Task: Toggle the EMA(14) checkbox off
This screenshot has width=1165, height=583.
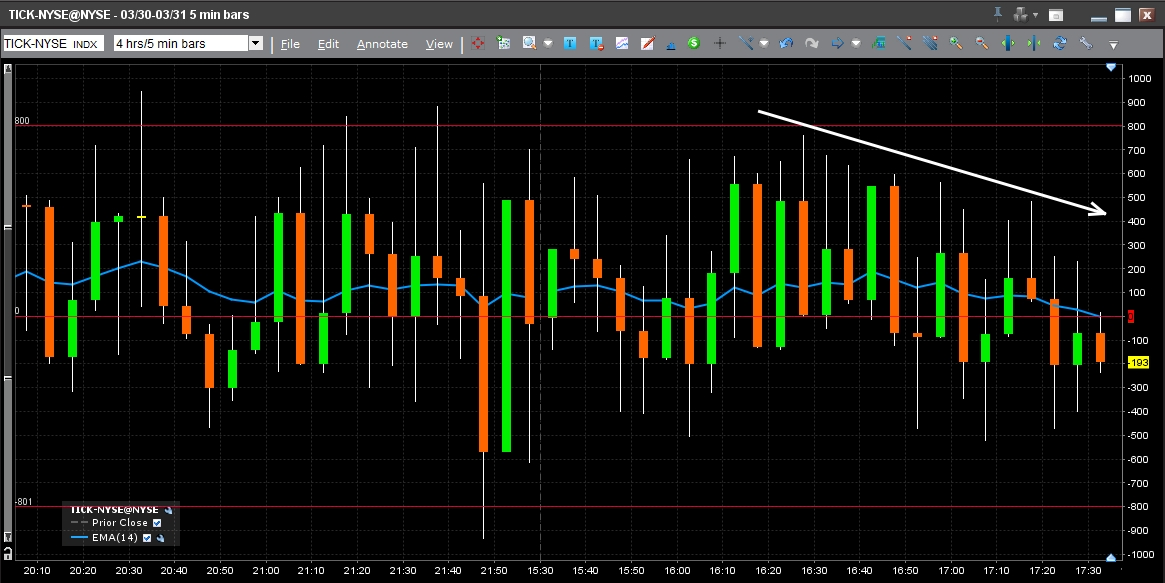Action: pos(148,538)
